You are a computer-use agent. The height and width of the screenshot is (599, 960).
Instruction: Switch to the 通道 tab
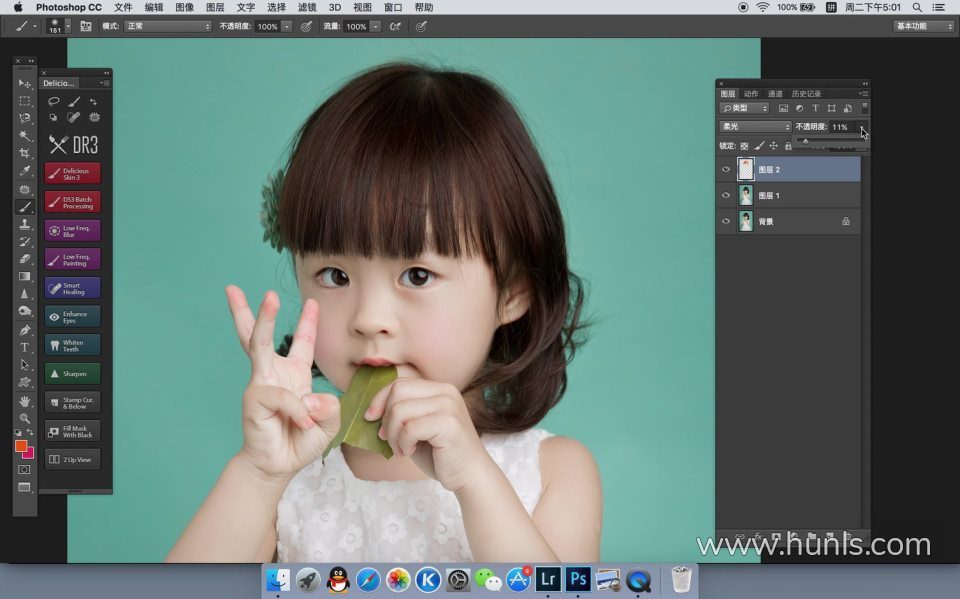775,94
